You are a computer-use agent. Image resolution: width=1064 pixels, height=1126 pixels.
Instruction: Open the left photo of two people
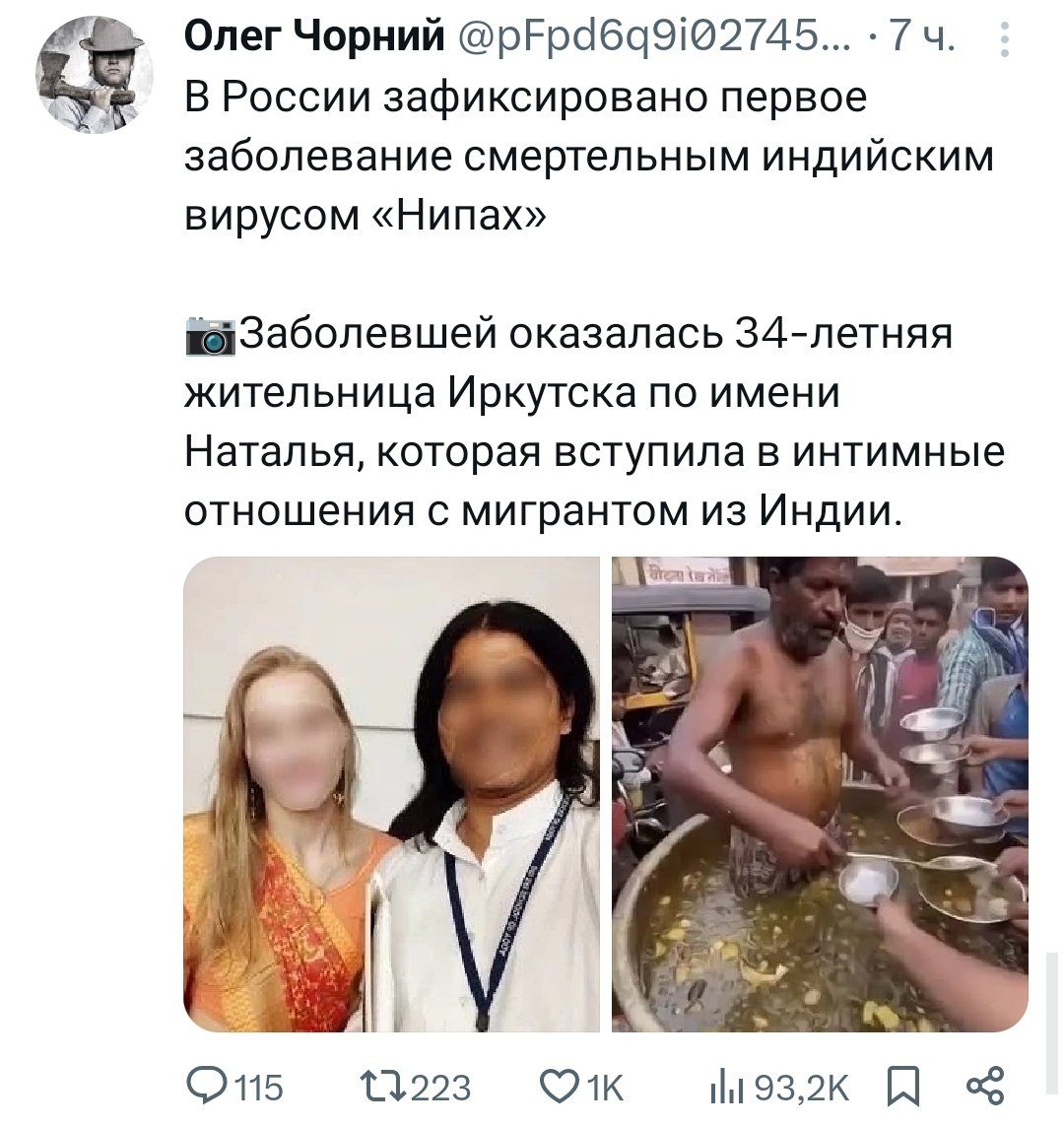391,793
